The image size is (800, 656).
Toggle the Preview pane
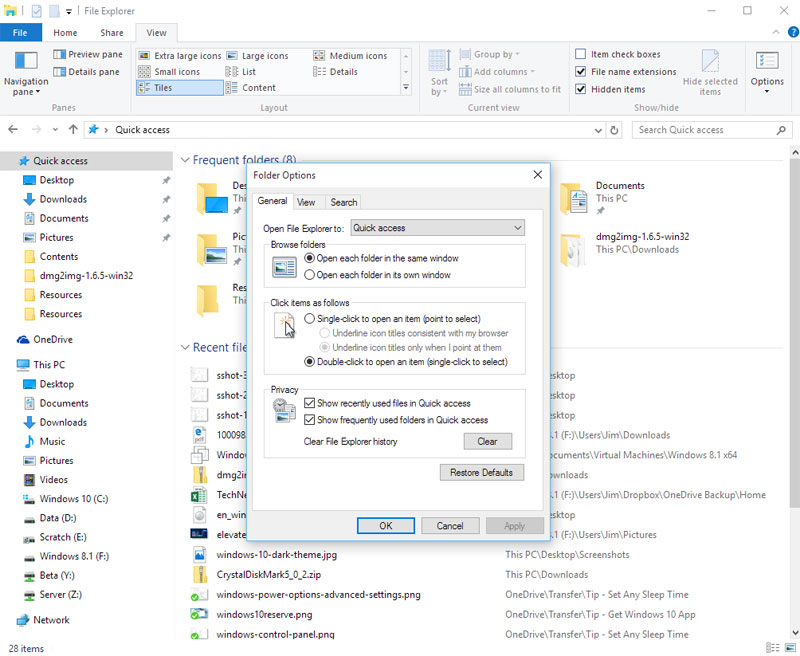pyautogui.click(x=88, y=54)
